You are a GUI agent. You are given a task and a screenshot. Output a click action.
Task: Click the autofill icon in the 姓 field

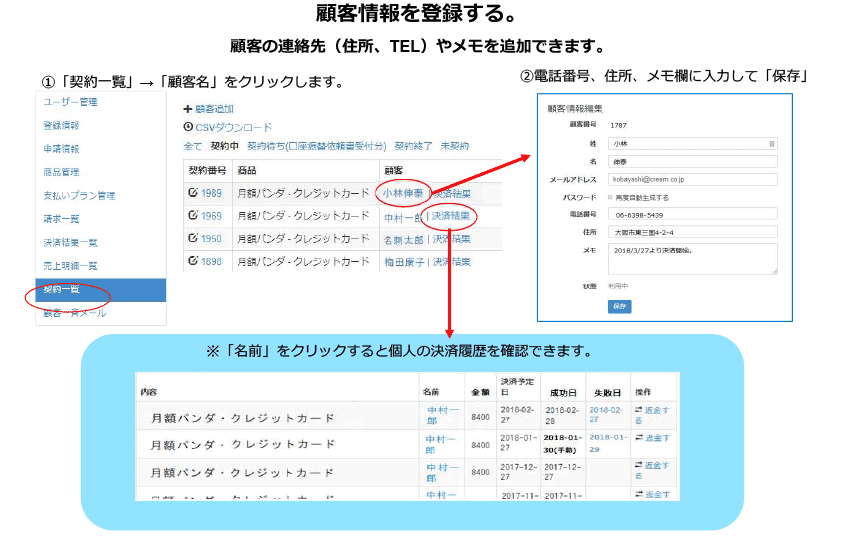(773, 144)
